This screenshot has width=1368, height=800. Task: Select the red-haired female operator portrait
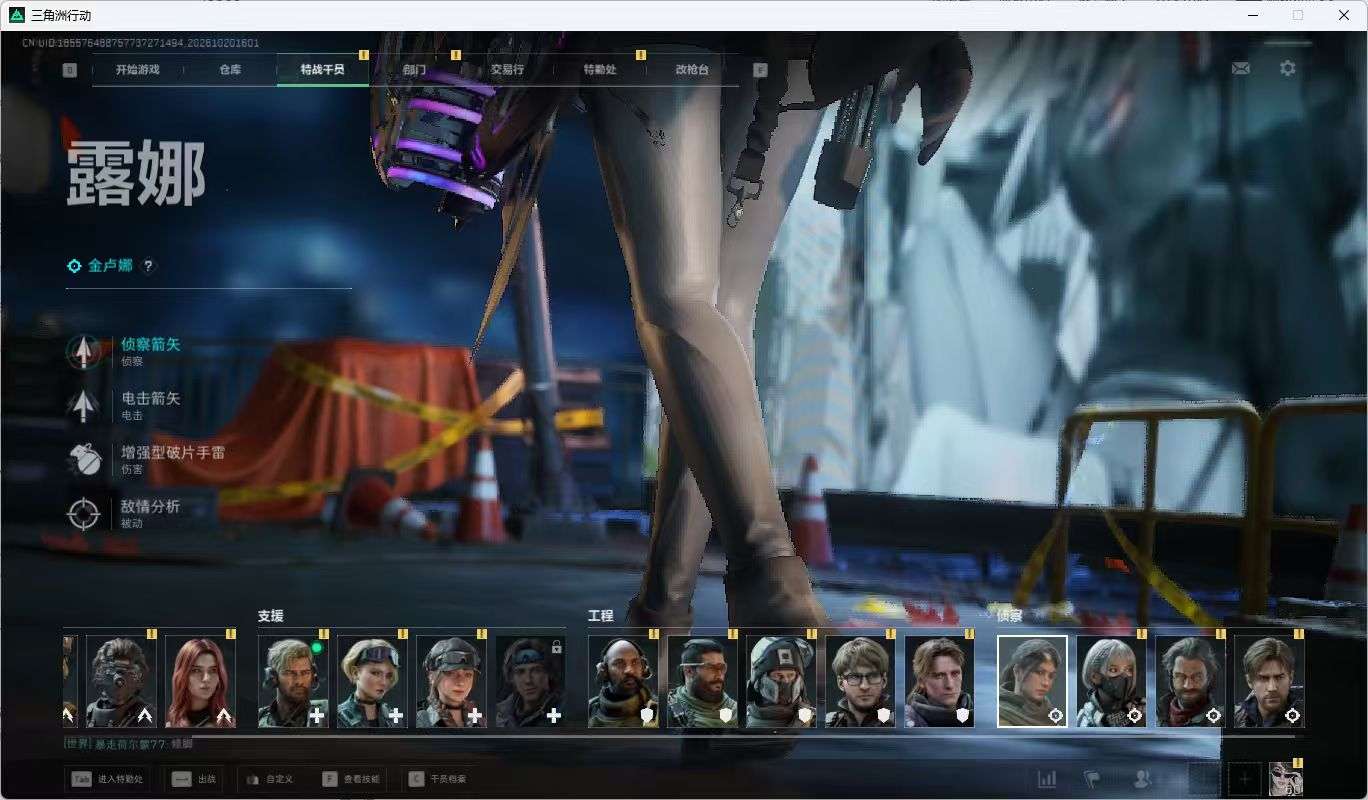200,682
